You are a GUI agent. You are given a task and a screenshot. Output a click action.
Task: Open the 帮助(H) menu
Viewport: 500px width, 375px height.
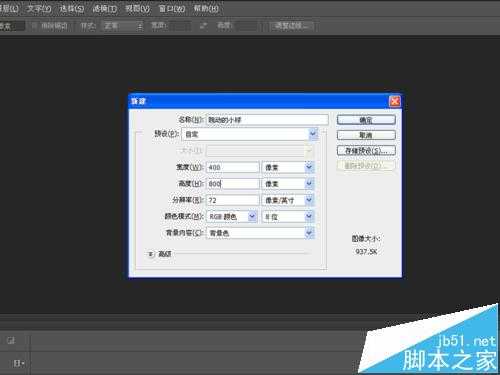(206, 8)
